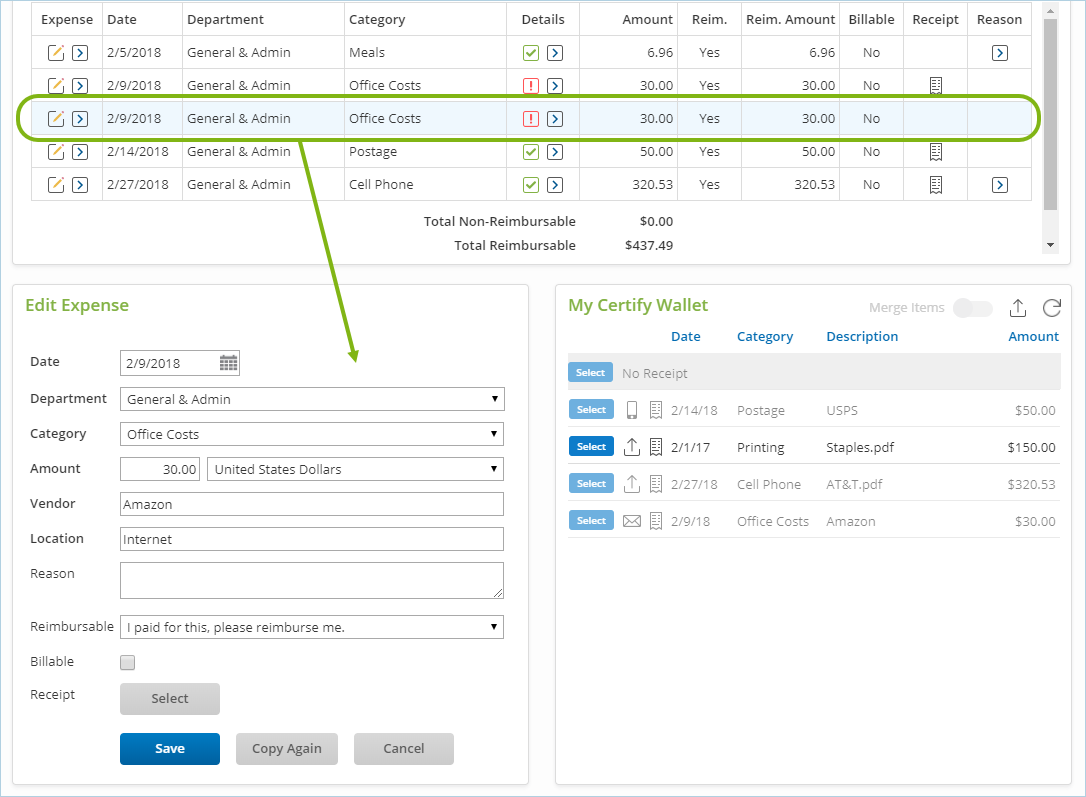The width and height of the screenshot is (1086, 797).
Task: View receipt icon for Postage expense row
Action: 936,152
